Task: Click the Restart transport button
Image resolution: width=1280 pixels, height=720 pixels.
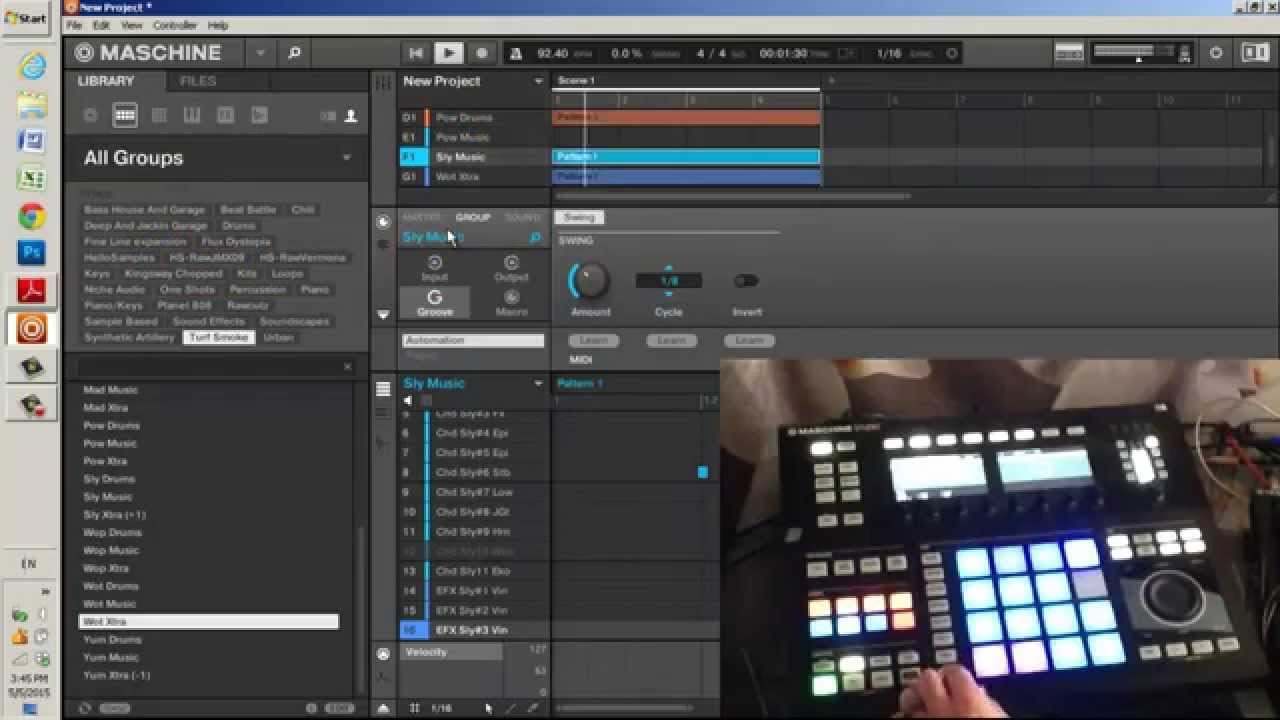Action: [x=416, y=53]
